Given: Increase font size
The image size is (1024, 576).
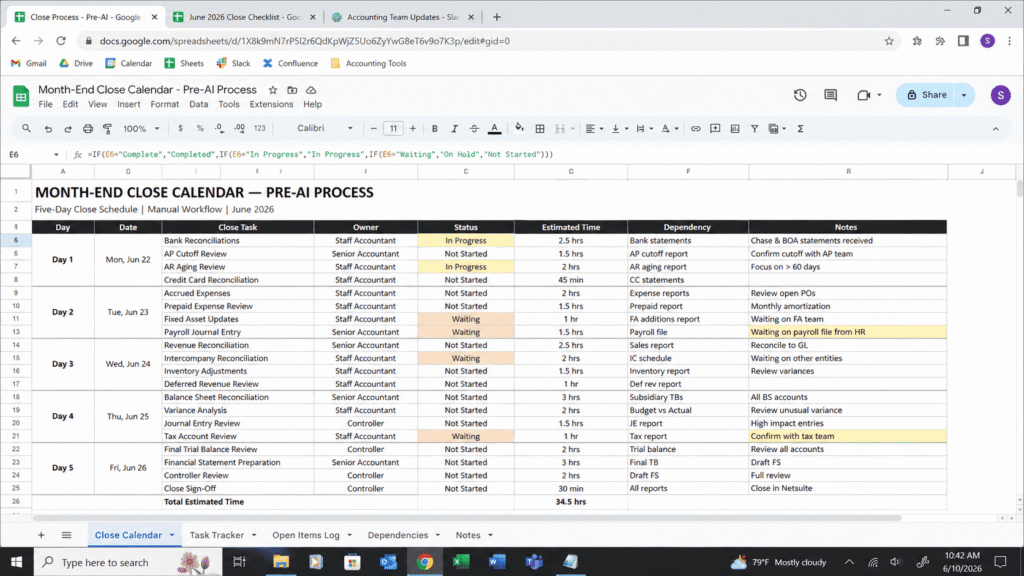Looking at the screenshot, I should pyautogui.click(x=413, y=129).
